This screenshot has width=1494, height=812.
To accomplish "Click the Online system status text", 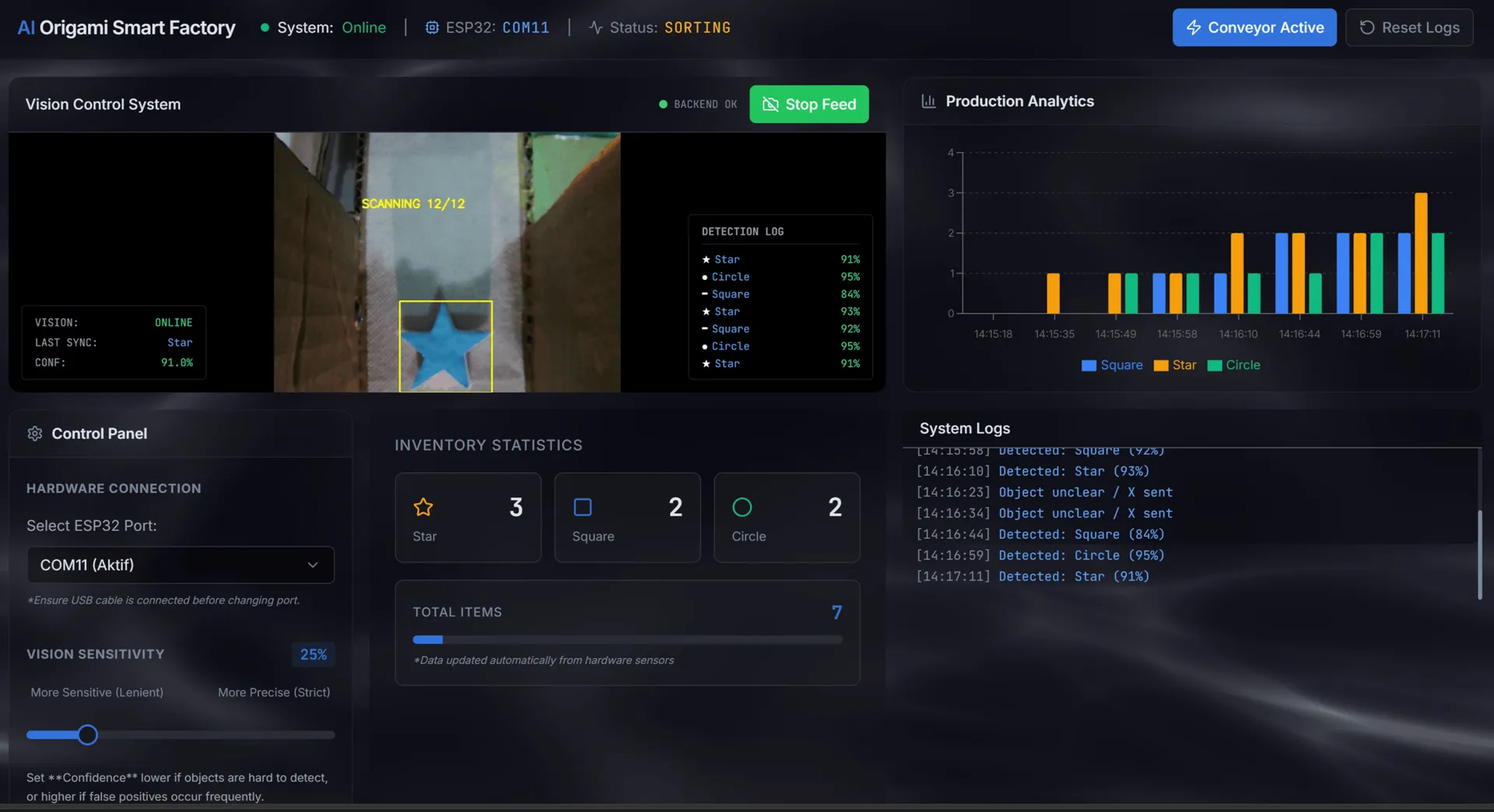I will click(x=364, y=27).
